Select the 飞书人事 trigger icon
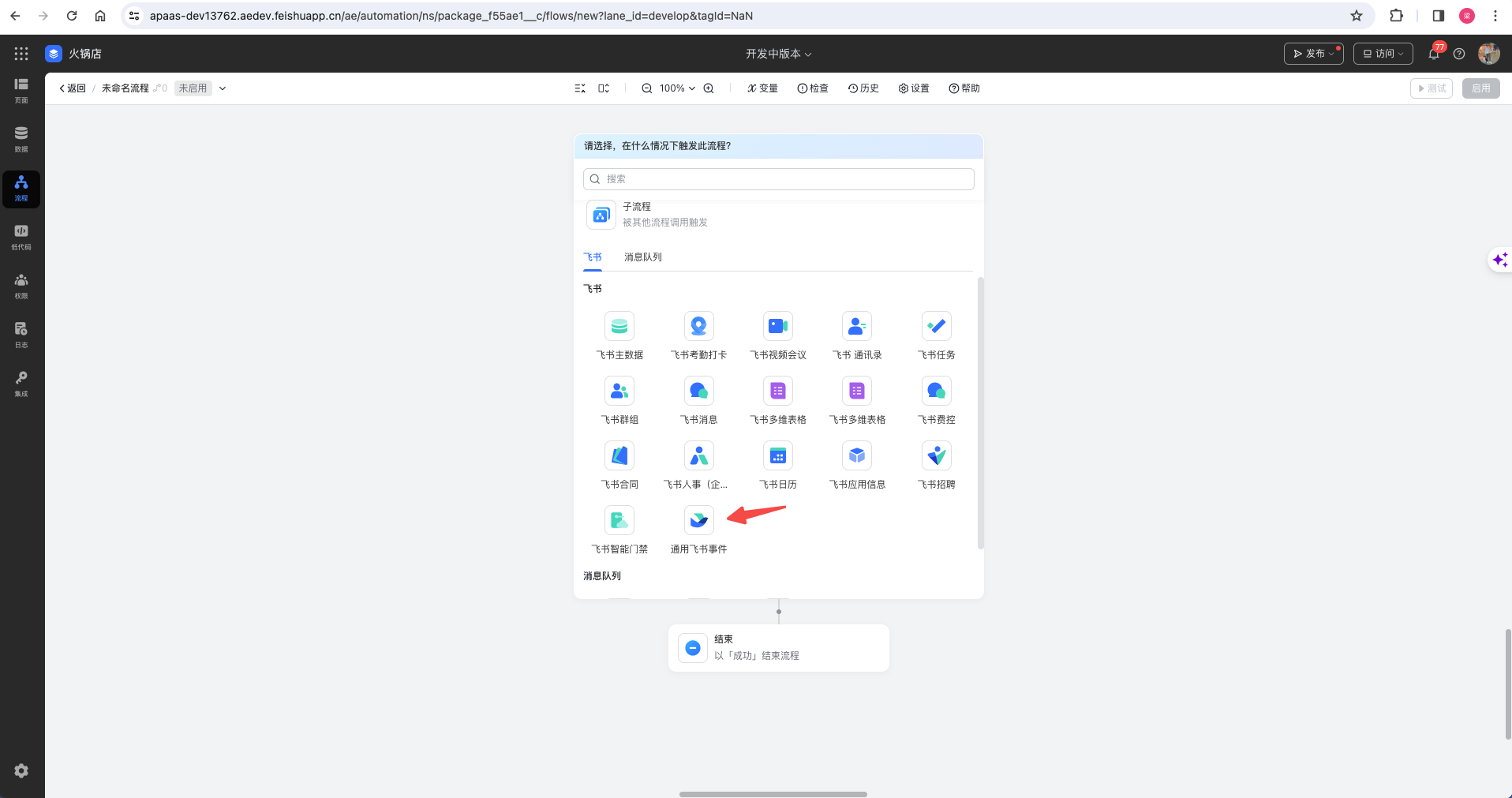Viewport: 1512px width, 798px height. pyautogui.click(x=698, y=455)
